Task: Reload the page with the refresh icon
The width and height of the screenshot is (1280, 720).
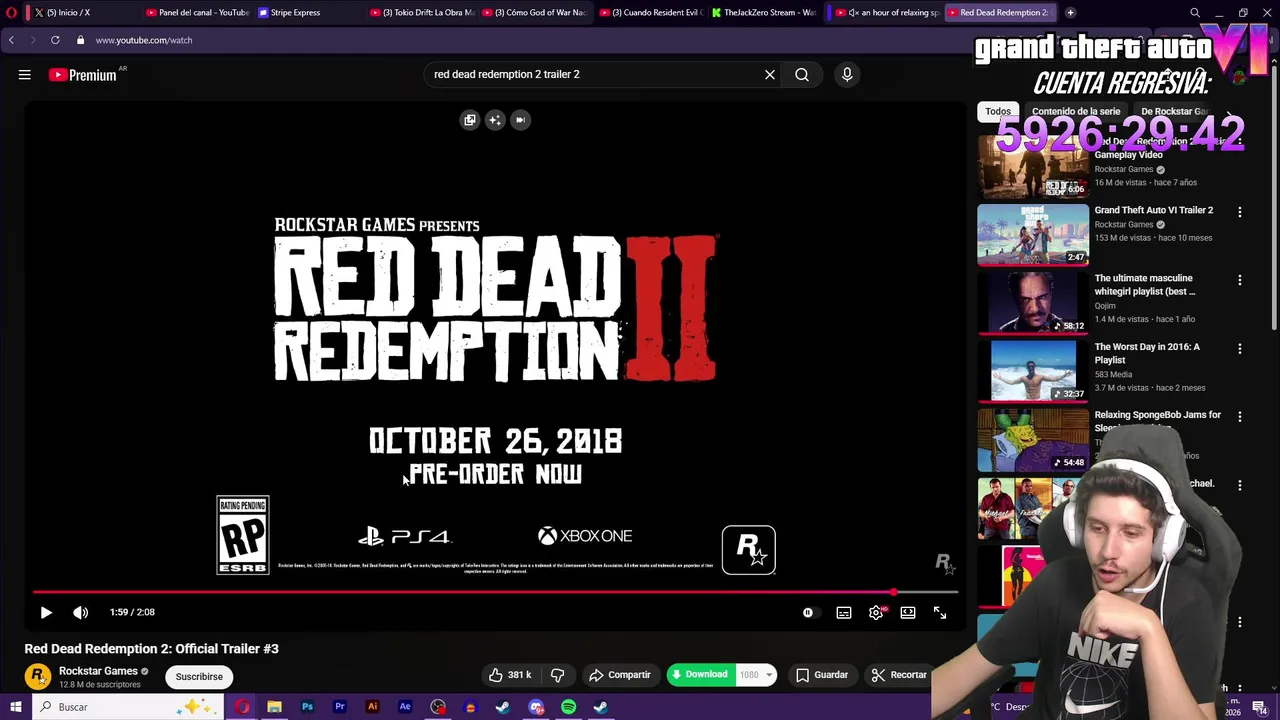Action: 55,40
